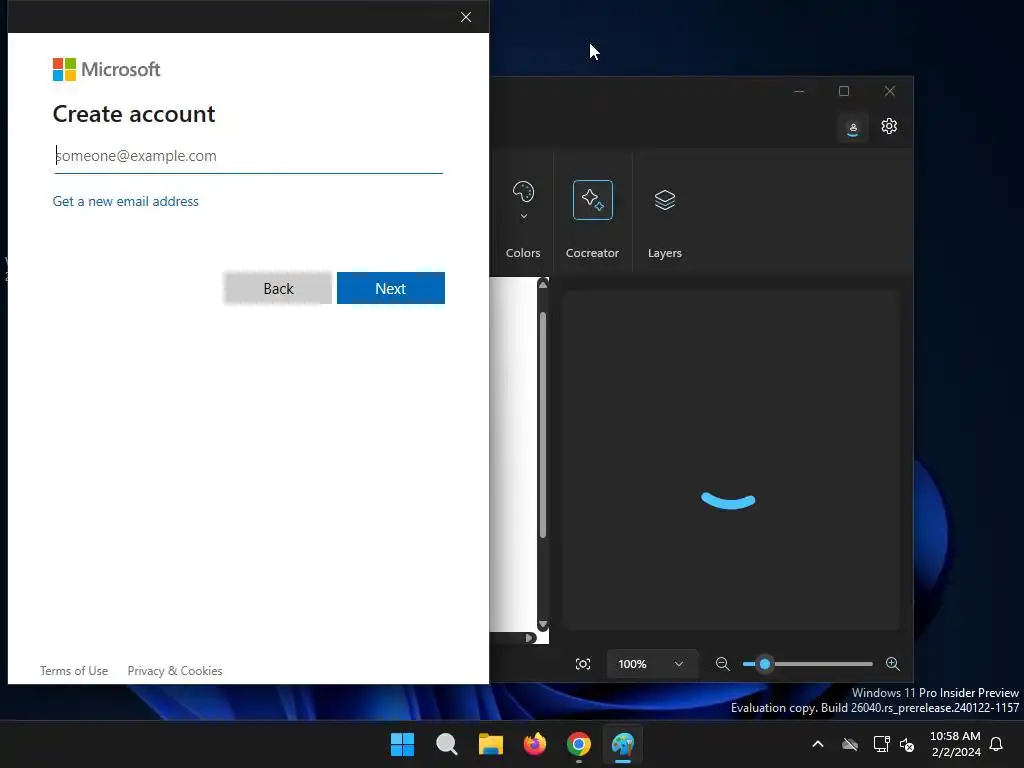The width and height of the screenshot is (1024, 768).
Task: Switch to Google Chrome in the taskbar
Action: click(x=579, y=744)
